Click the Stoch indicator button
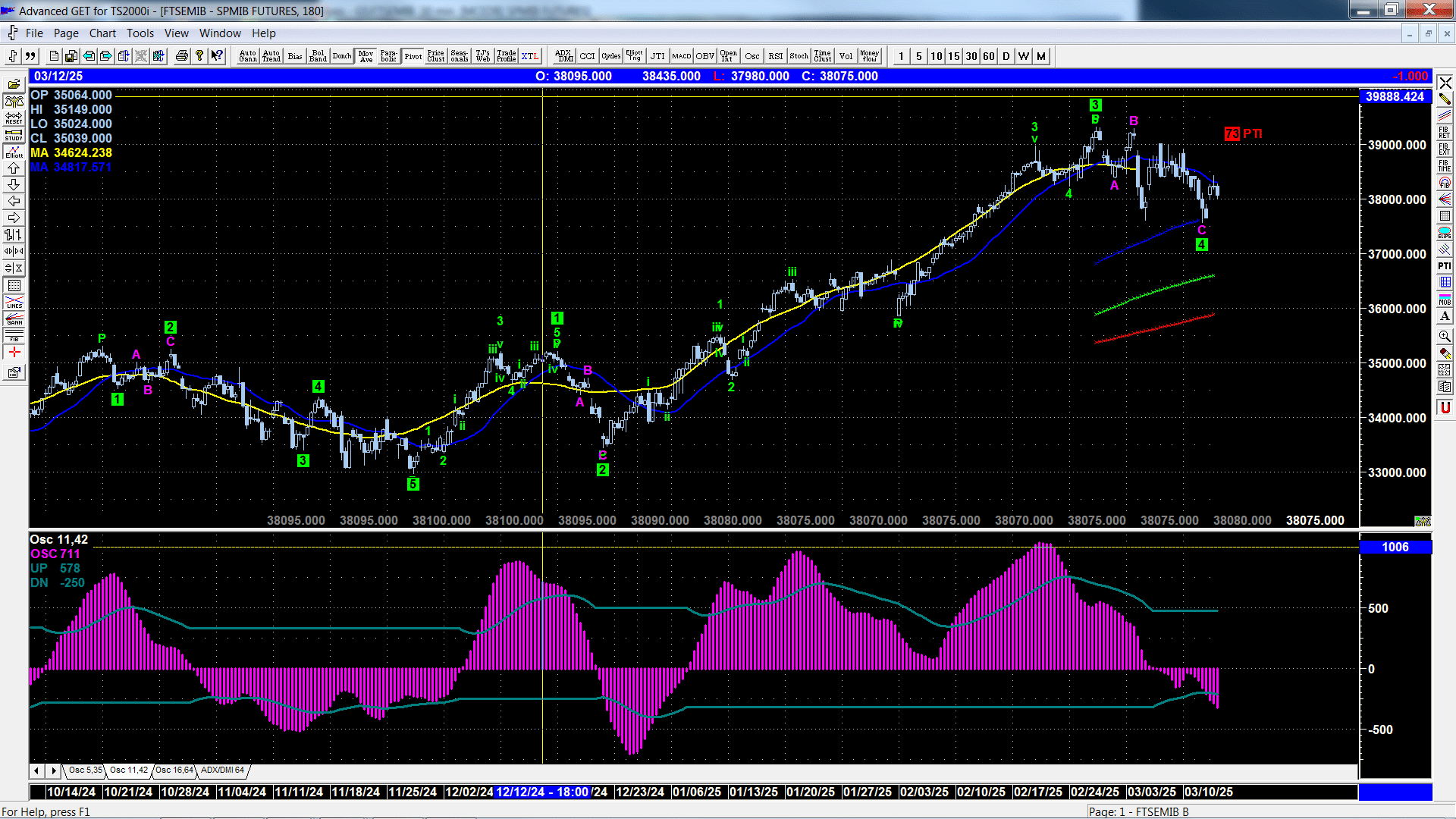Image resolution: width=1456 pixels, height=819 pixels. coord(799,56)
